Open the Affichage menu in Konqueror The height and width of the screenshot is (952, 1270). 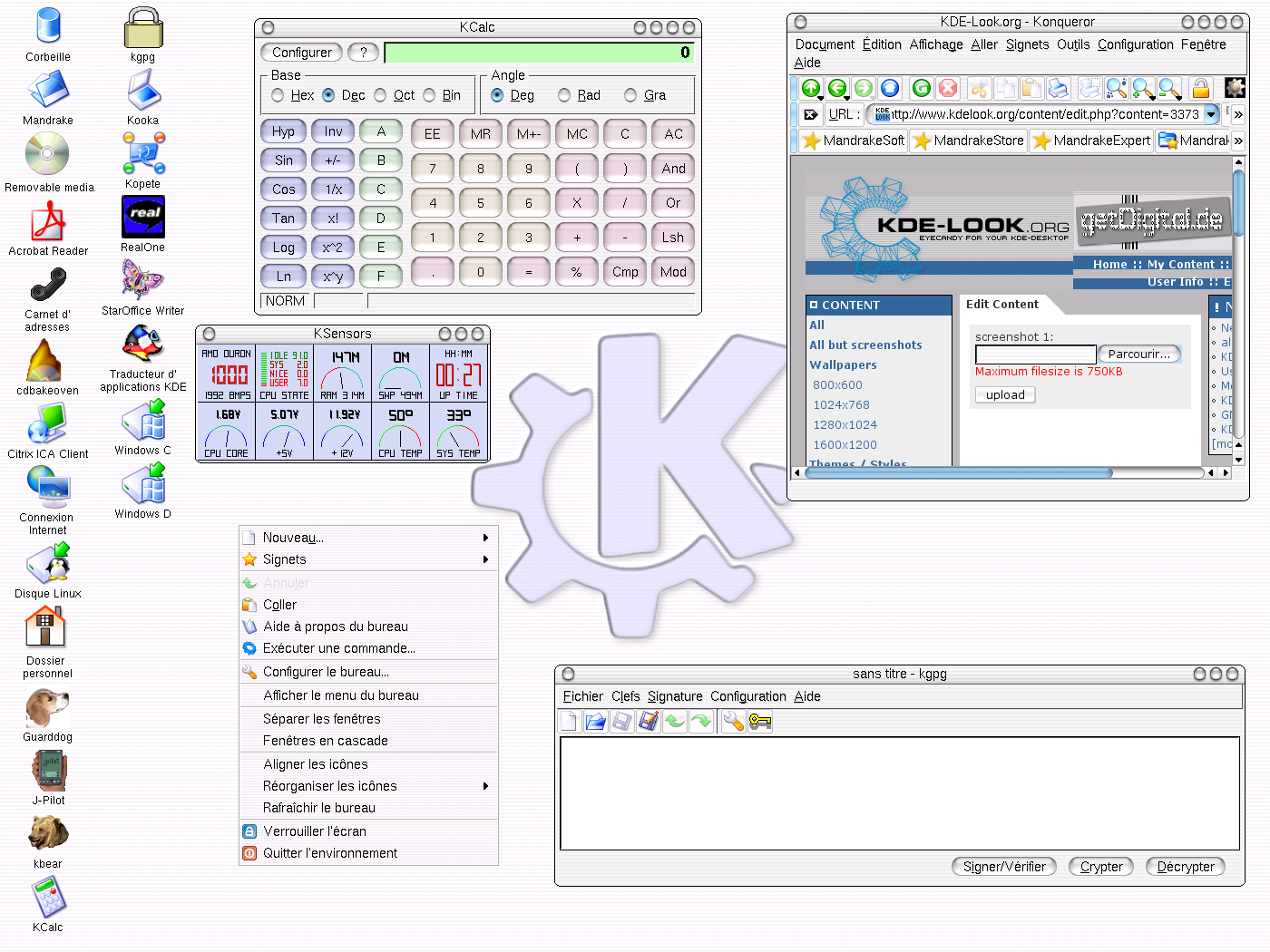[936, 44]
